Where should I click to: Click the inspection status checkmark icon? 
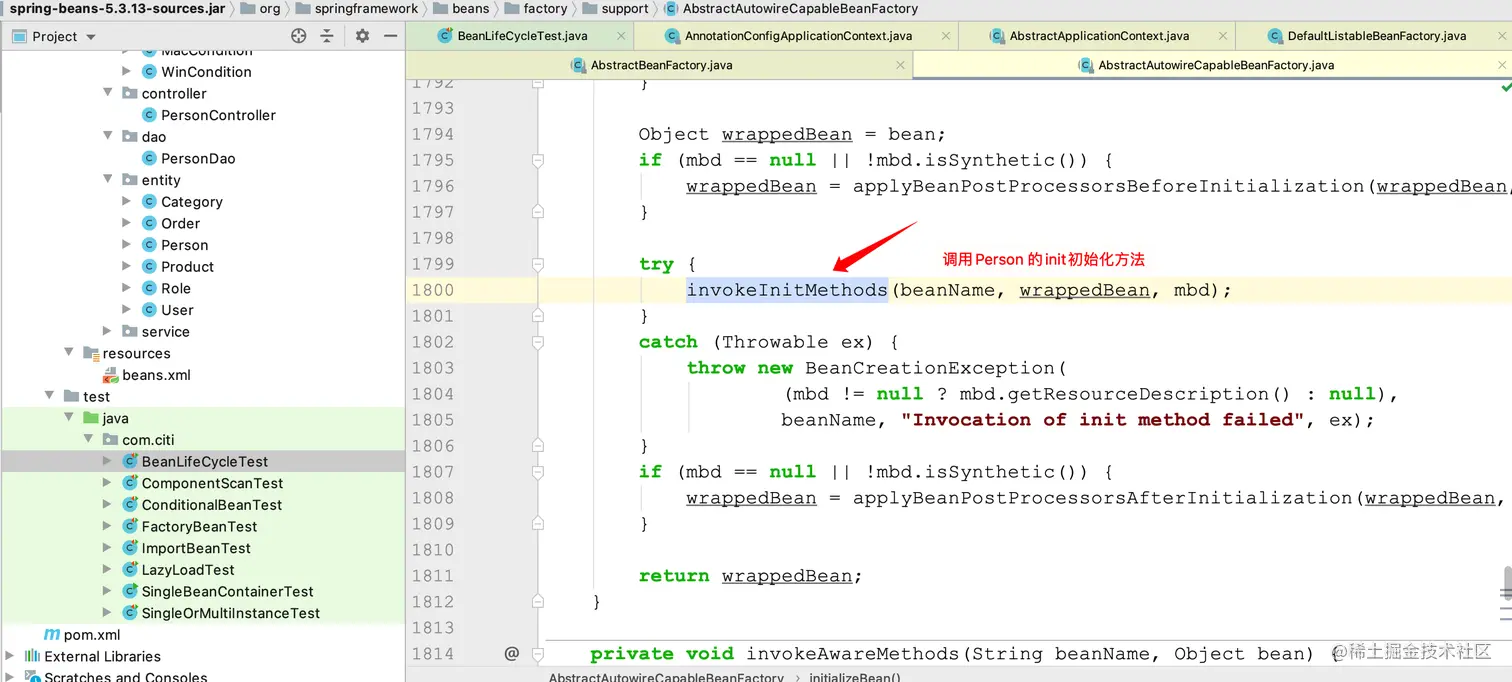(x=1505, y=87)
